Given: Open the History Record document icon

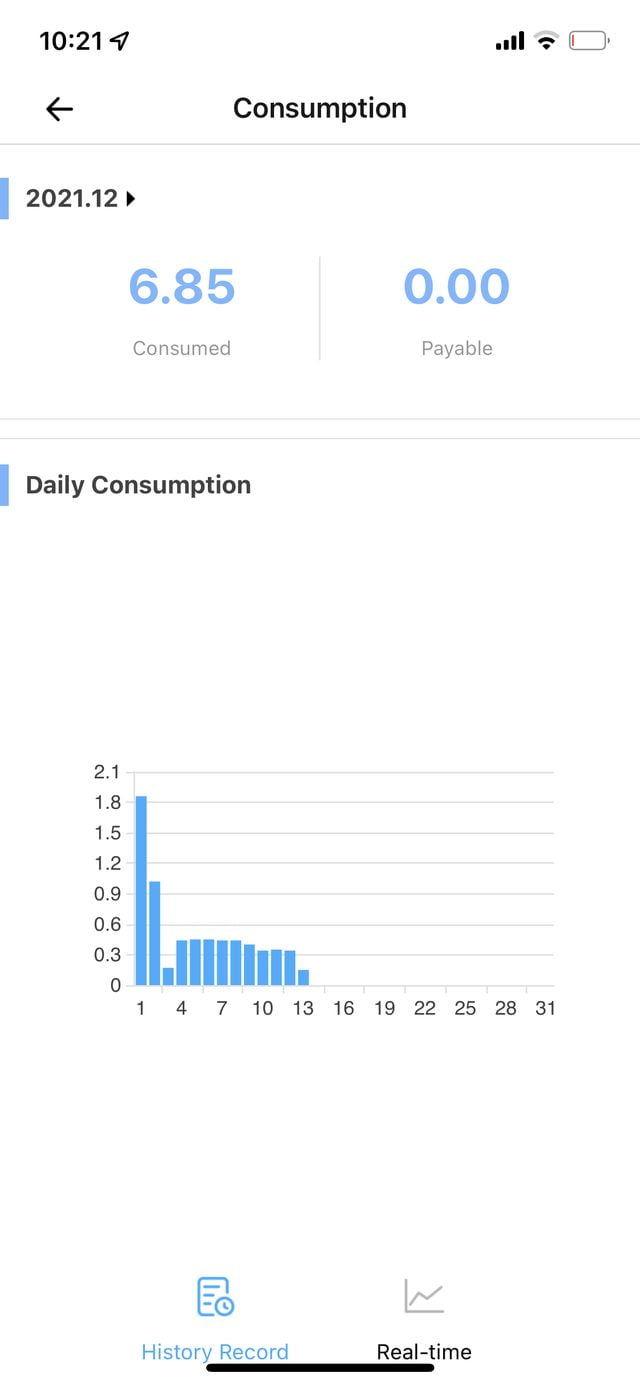Looking at the screenshot, I should click(215, 1296).
